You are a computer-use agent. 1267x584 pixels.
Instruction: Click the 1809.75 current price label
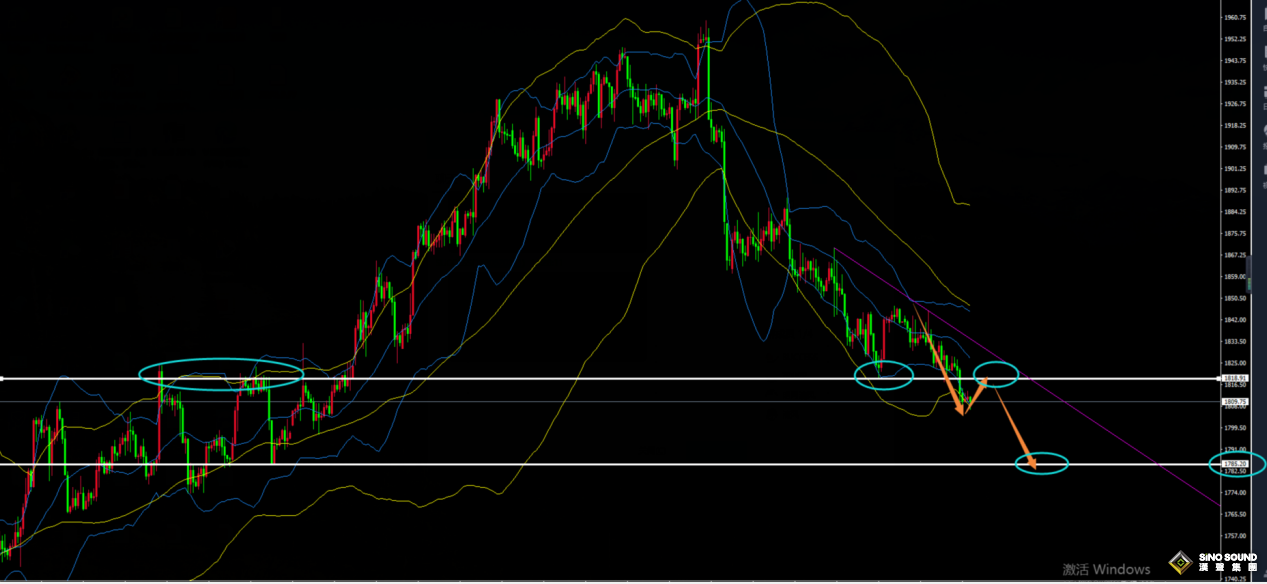click(1233, 401)
